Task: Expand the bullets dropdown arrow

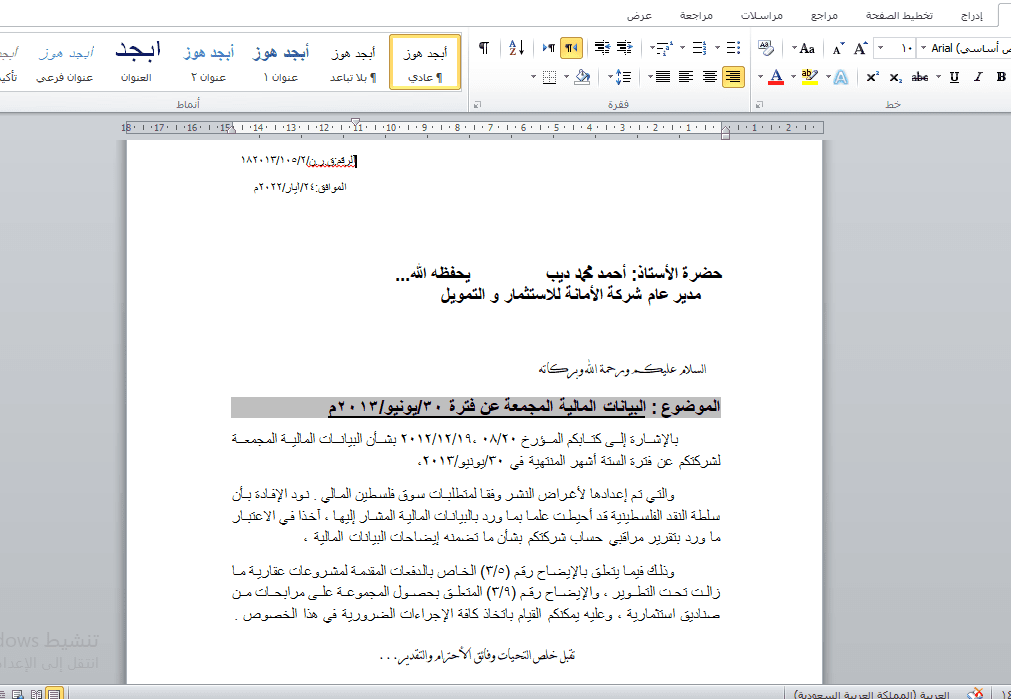Action: tap(718, 48)
